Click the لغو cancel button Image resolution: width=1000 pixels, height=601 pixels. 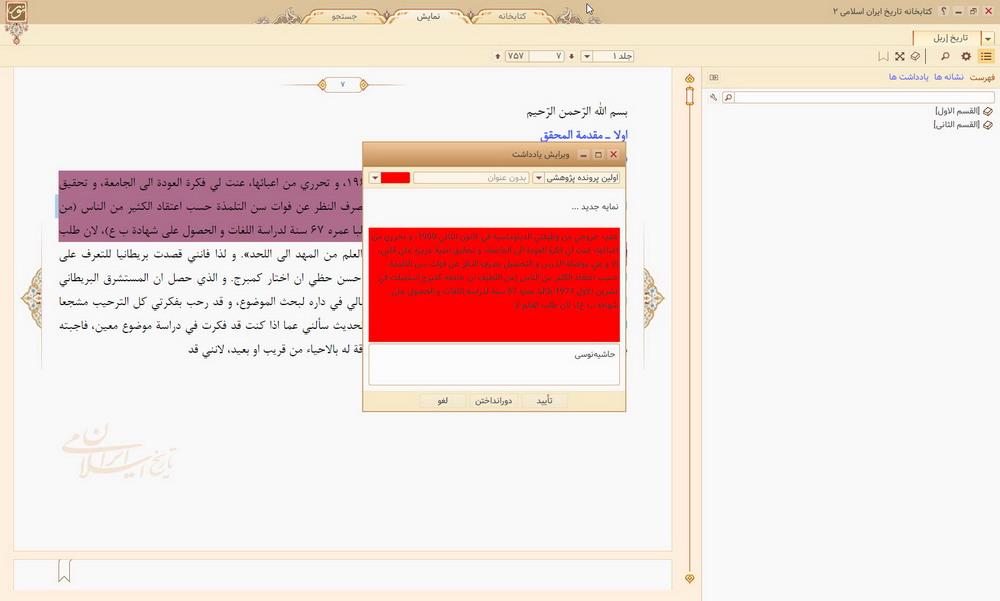(443, 401)
